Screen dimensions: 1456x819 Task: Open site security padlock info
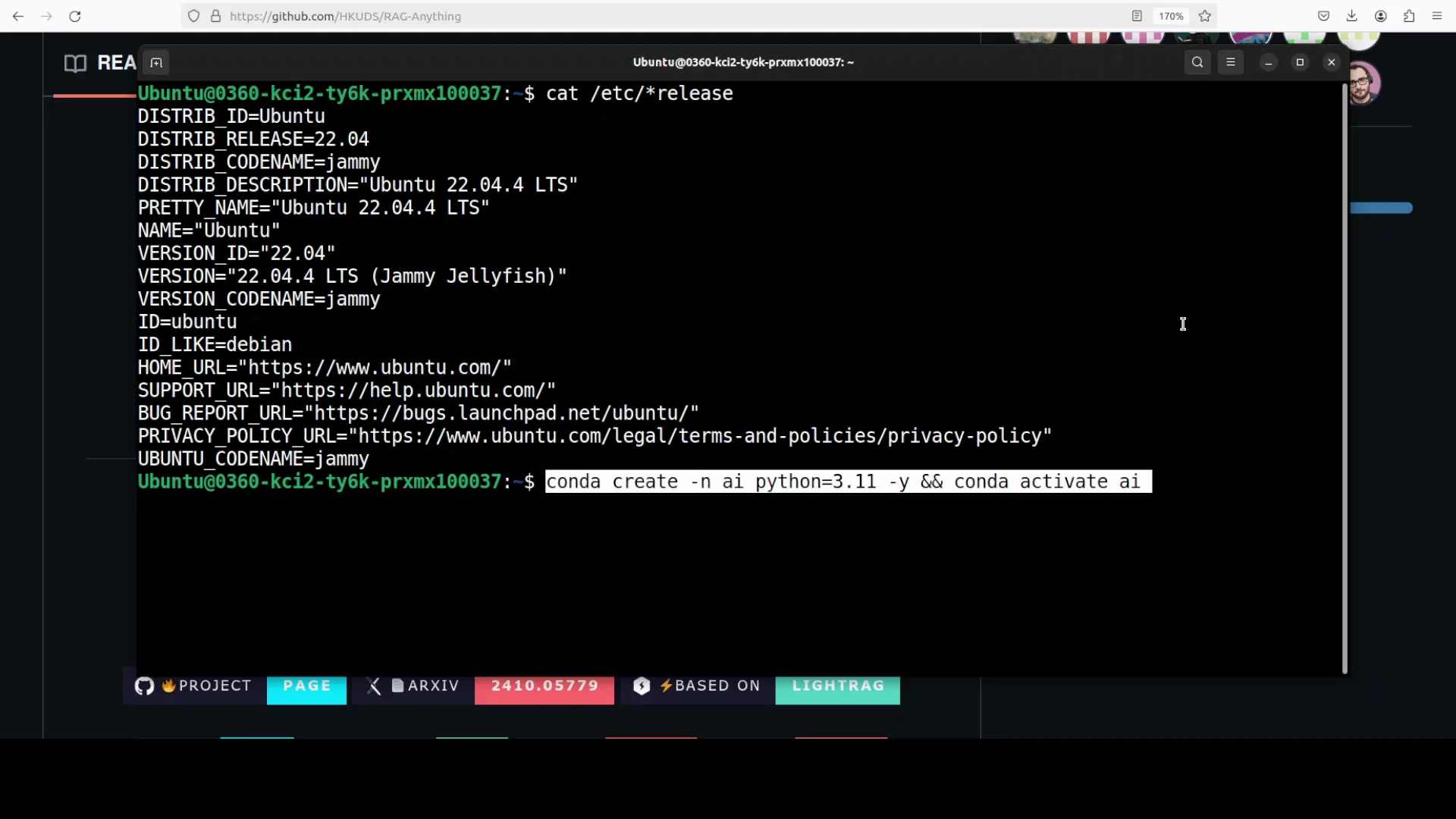[x=215, y=16]
